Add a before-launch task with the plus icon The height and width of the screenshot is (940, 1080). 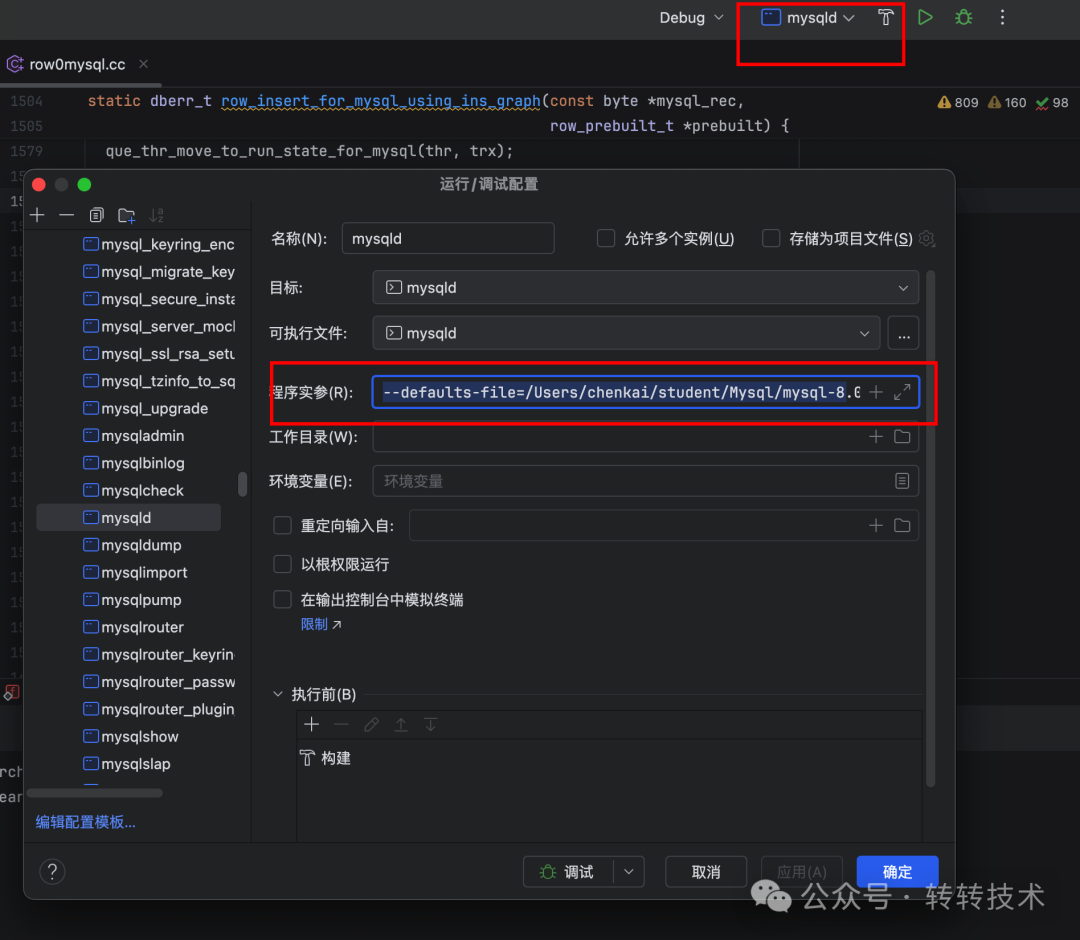coord(311,724)
